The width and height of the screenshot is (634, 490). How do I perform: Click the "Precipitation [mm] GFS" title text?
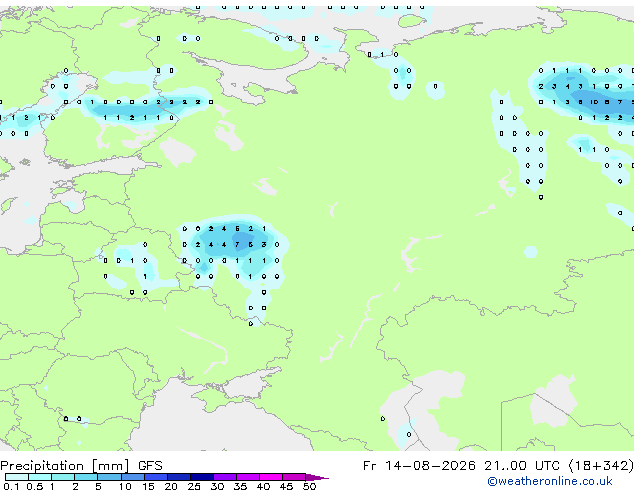pos(81,466)
